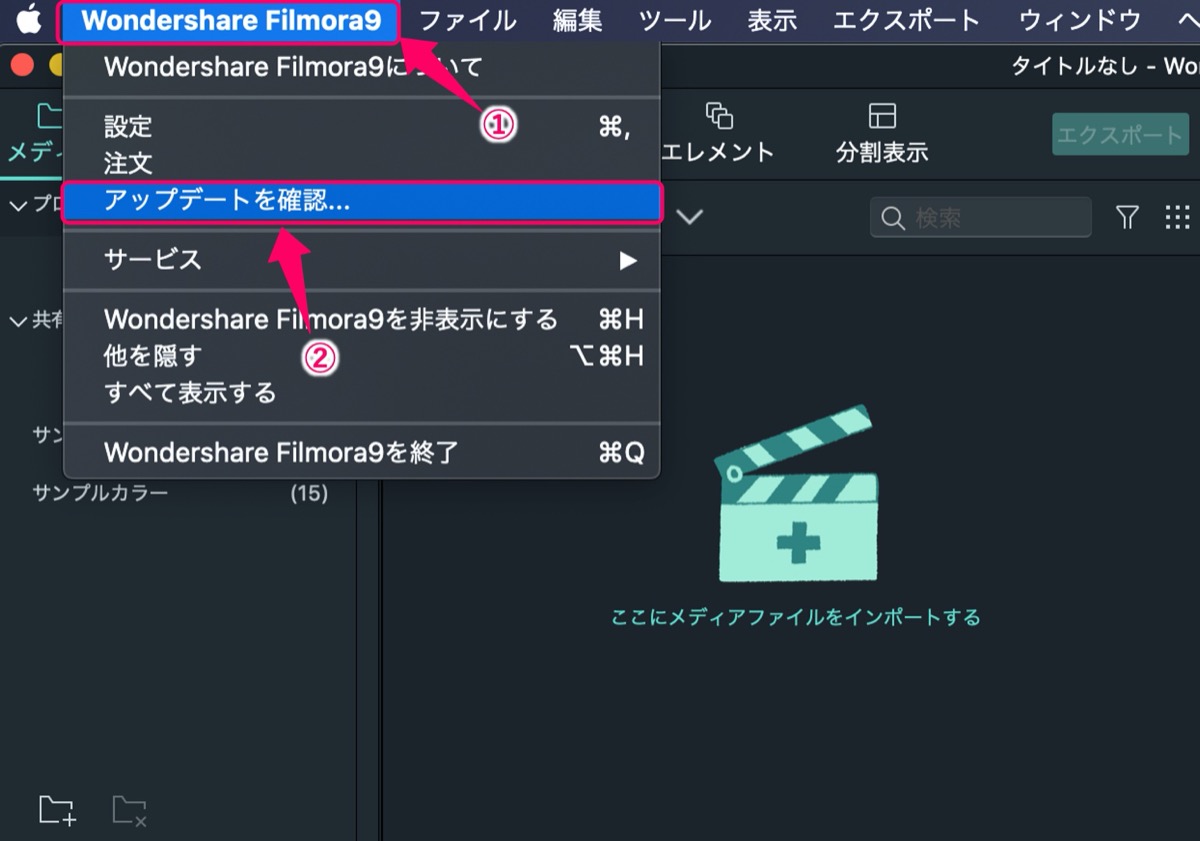Open the ウィンドウ menu
1200x841 pixels.
(1080, 20)
